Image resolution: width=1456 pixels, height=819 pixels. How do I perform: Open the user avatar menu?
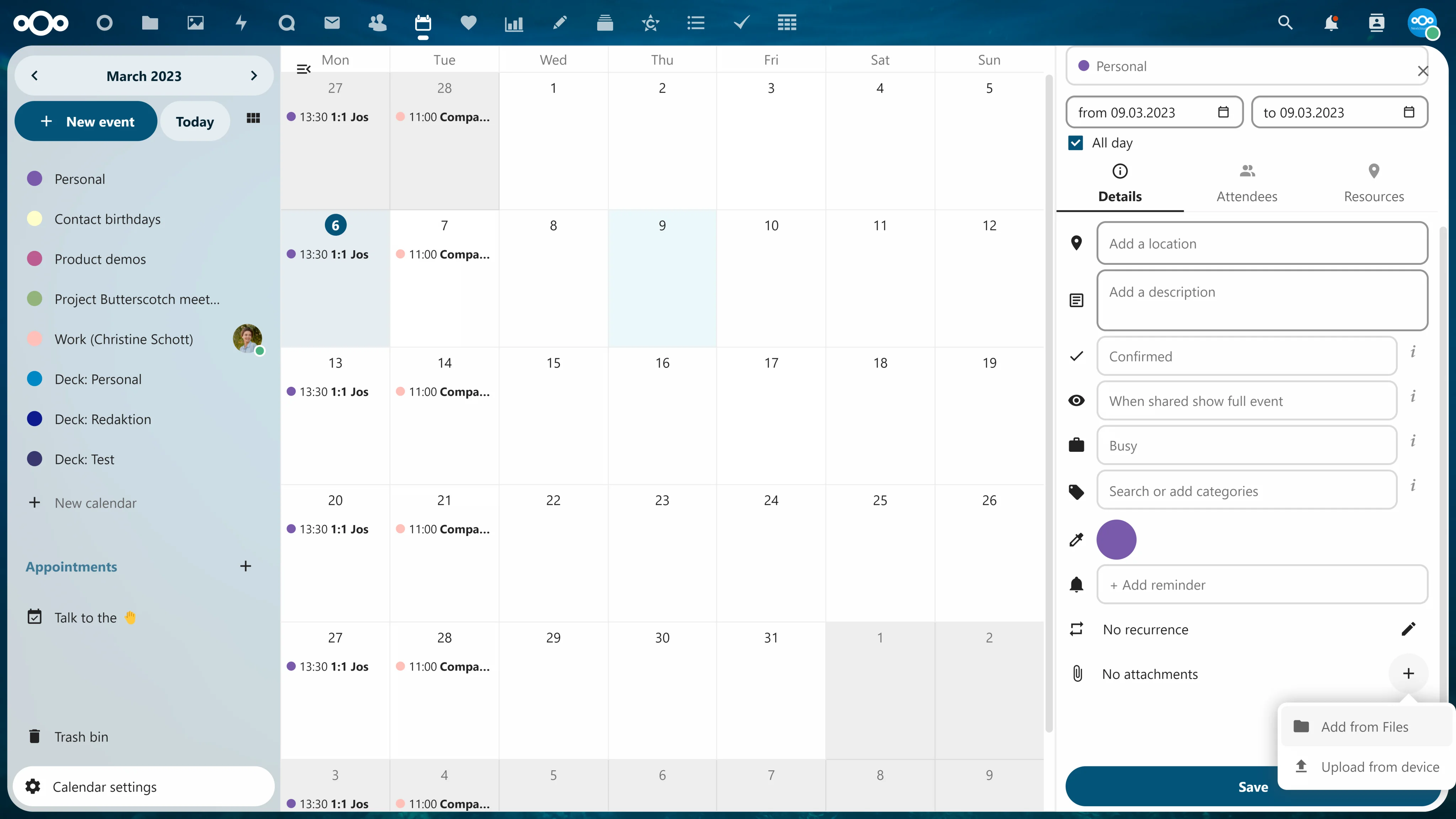[1422, 23]
